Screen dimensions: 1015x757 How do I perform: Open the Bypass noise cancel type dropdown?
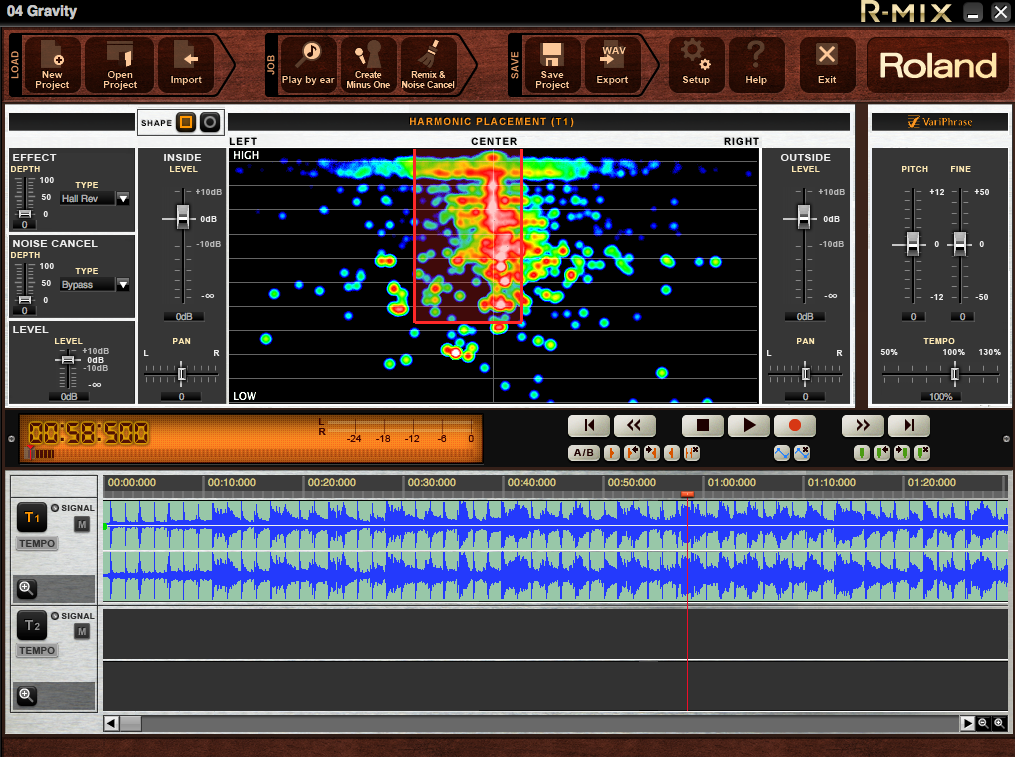[x=123, y=285]
